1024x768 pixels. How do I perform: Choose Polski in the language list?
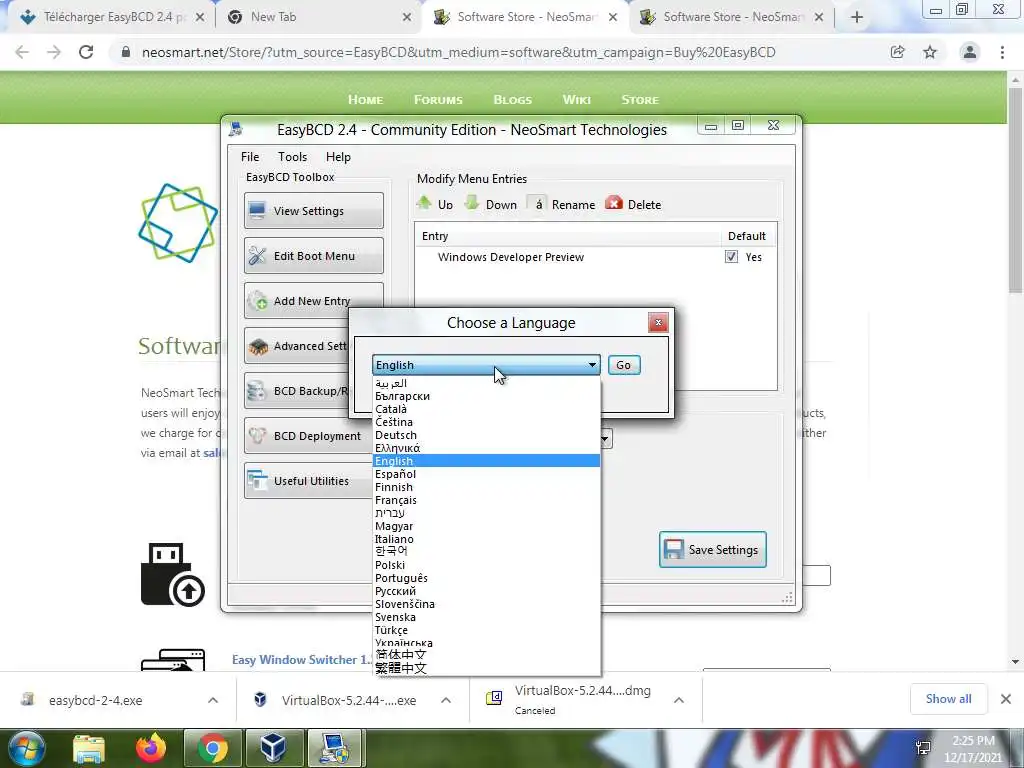(486, 566)
